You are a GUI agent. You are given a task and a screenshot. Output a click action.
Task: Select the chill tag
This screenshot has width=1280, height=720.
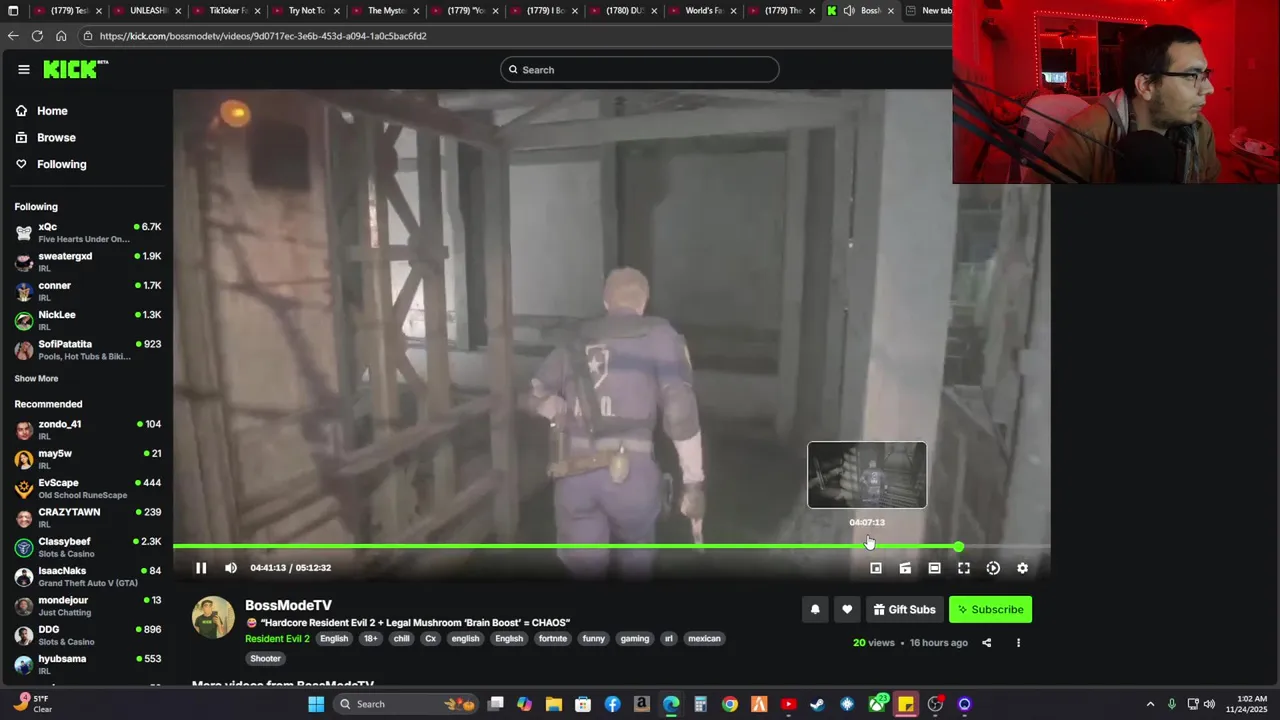(401, 638)
